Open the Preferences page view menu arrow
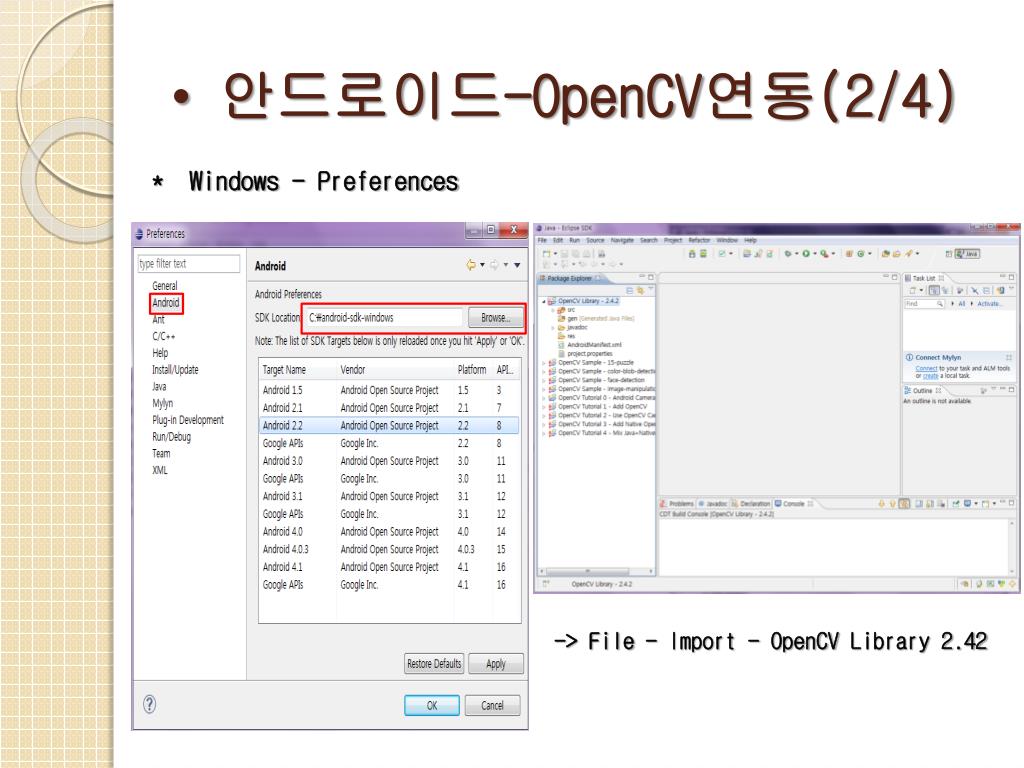1024x768 pixels. pos(517,264)
